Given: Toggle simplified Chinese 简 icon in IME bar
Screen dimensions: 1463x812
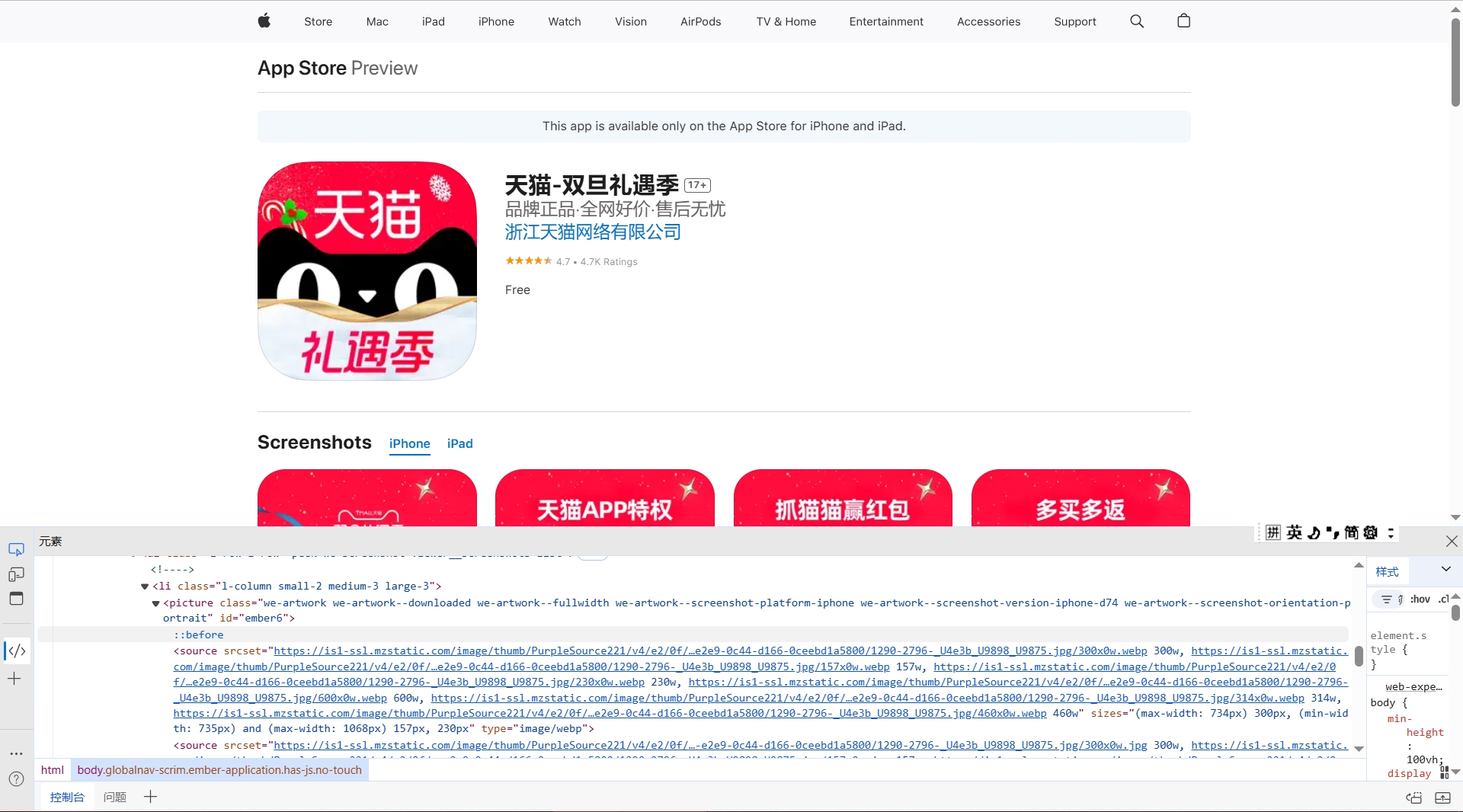Looking at the screenshot, I should [1352, 532].
